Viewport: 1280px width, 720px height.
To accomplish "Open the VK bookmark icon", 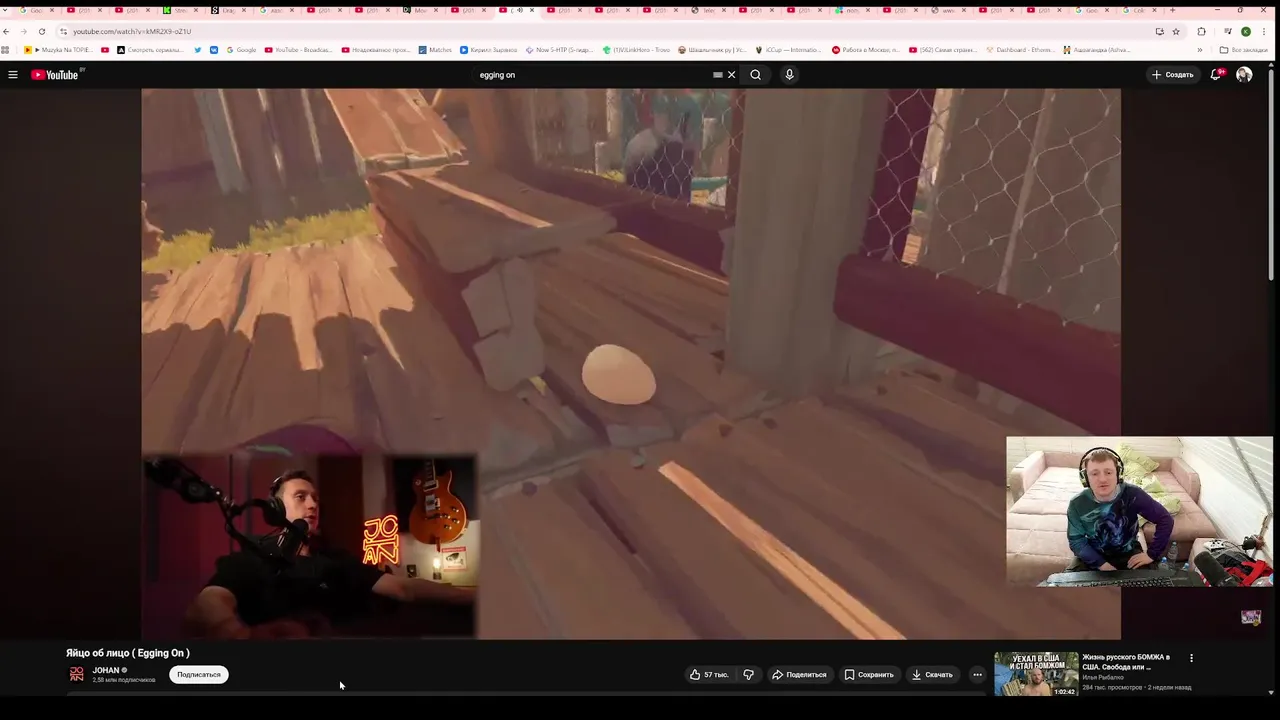I will click(x=214, y=50).
